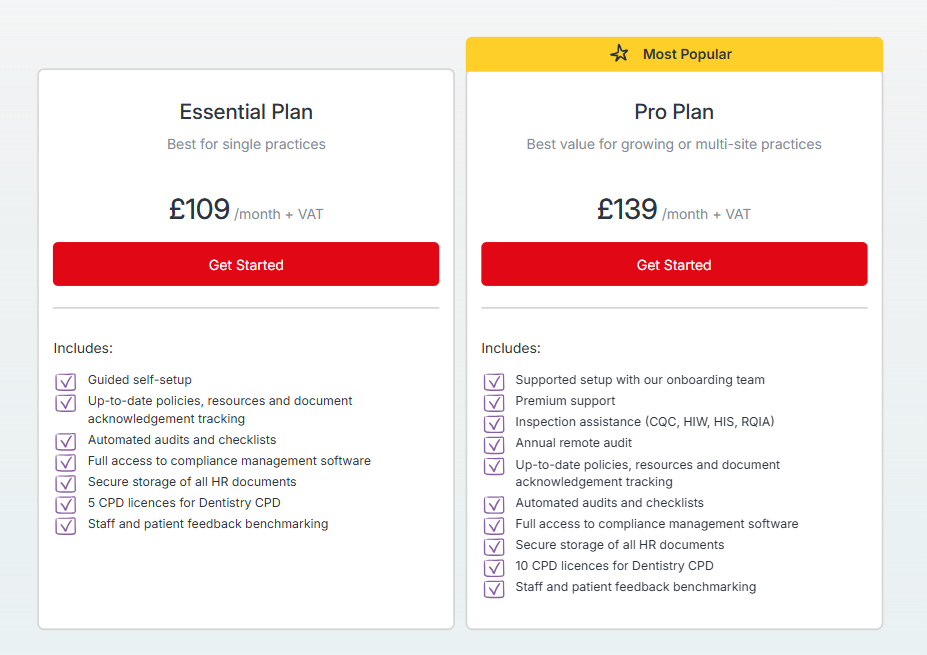Click Pro plan's Staff and patient feedback checkmark
This screenshot has height=655, width=927.
point(494,589)
